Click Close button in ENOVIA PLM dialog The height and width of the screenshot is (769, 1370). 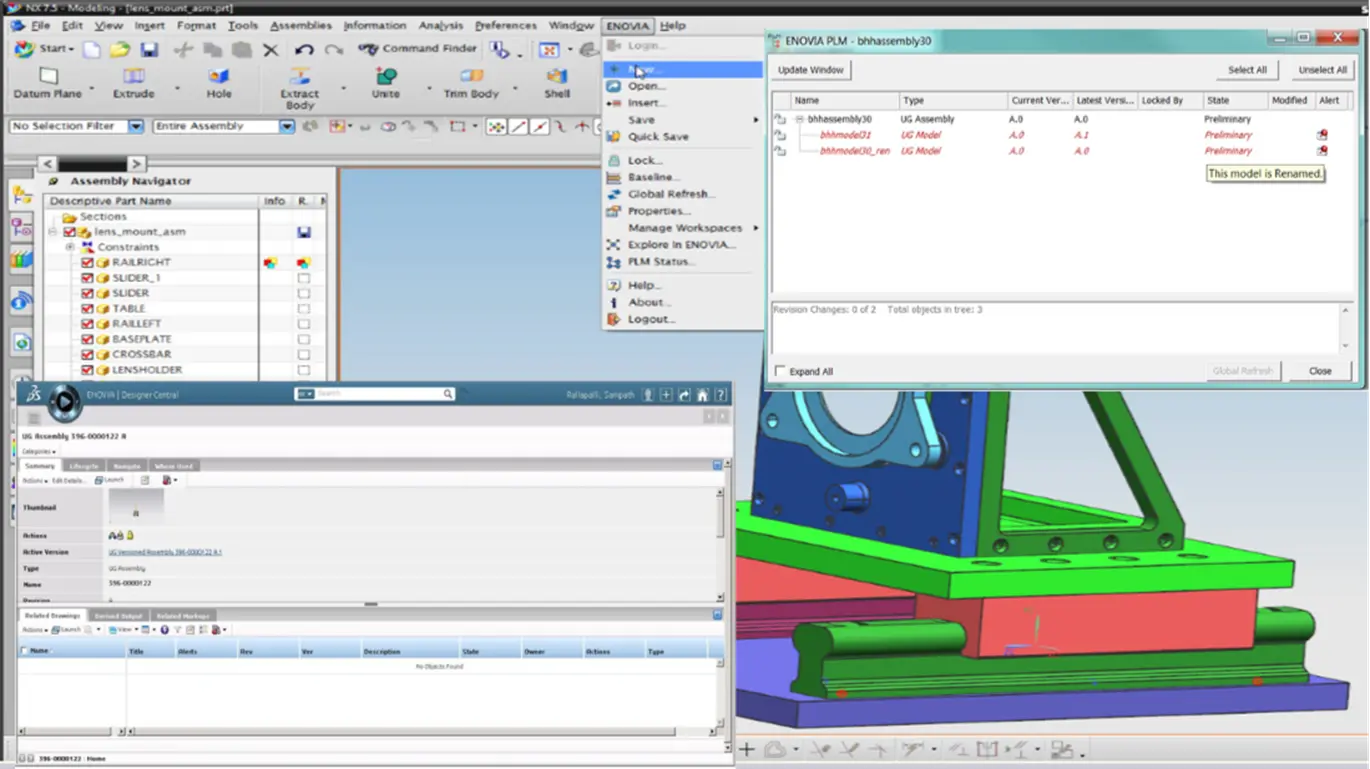pos(1320,371)
